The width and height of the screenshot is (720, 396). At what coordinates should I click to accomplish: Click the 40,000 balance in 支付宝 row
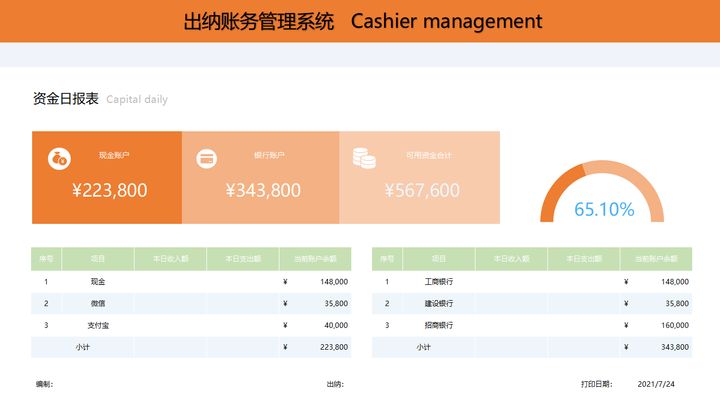[336, 325]
